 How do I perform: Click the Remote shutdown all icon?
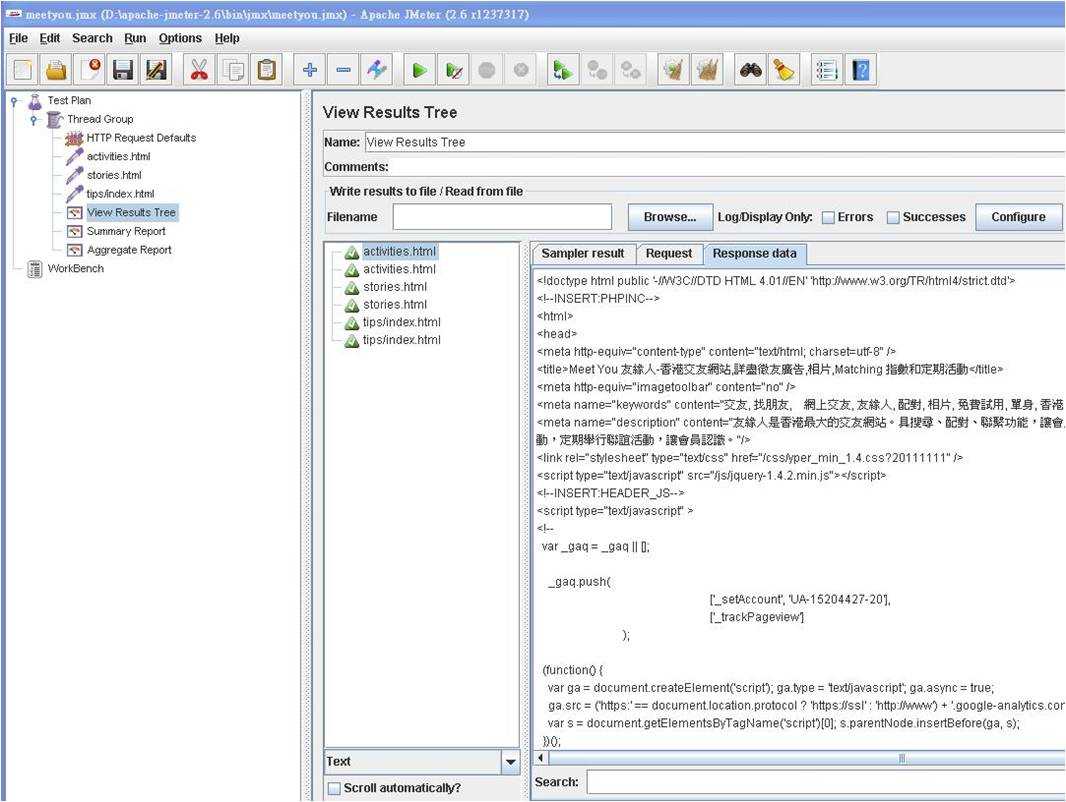click(x=631, y=70)
